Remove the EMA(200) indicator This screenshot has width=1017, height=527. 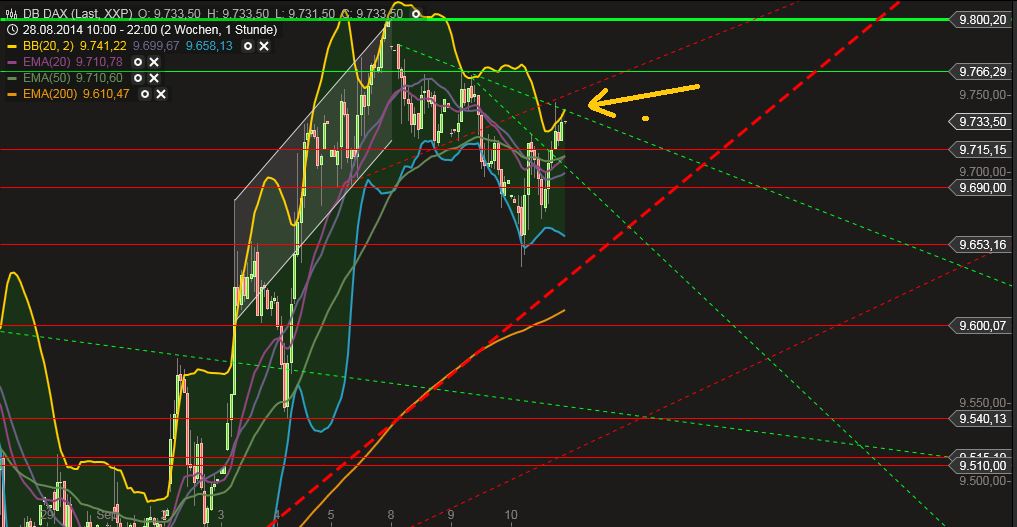[x=161, y=94]
